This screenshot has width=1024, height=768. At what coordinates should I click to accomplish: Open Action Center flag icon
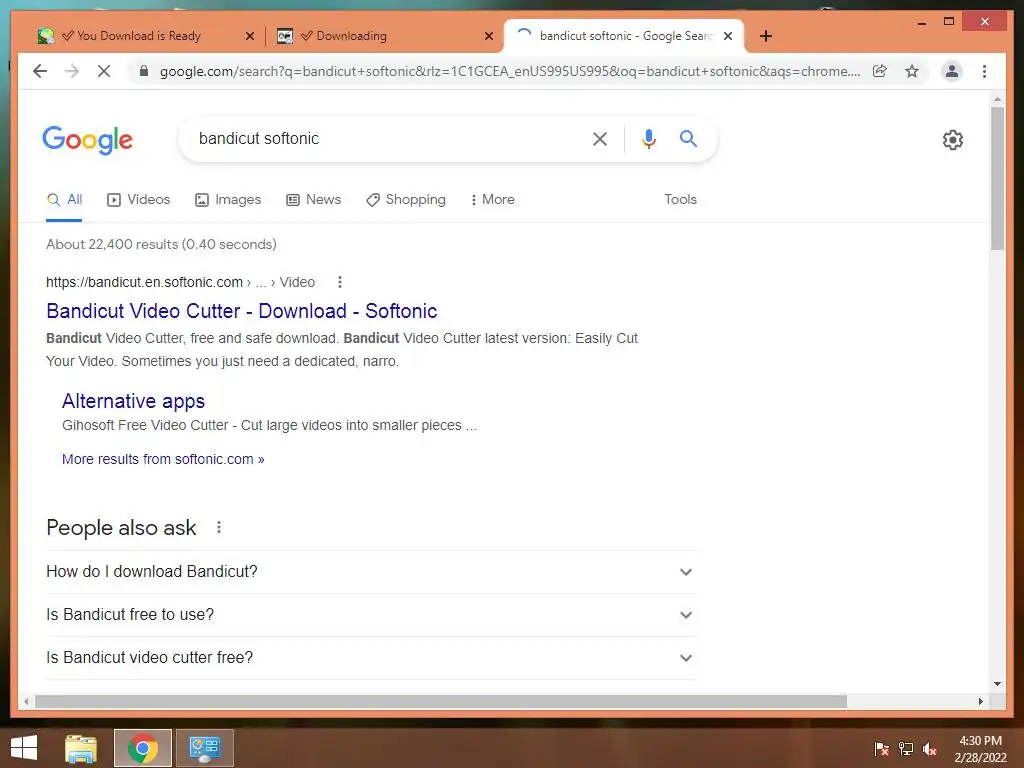(882, 748)
